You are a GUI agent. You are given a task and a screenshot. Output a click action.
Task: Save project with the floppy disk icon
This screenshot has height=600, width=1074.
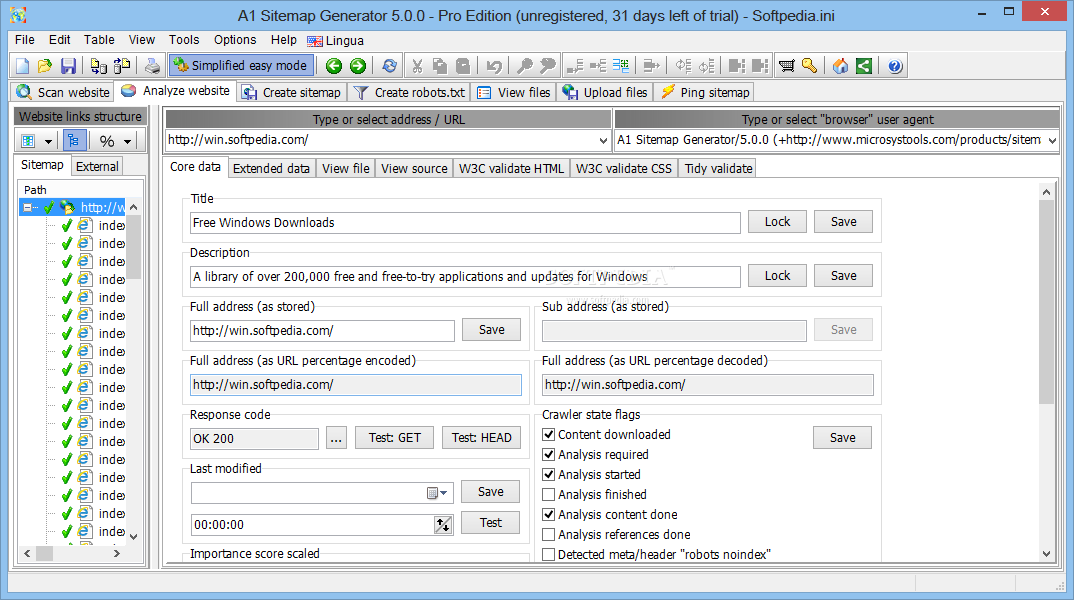click(68, 66)
